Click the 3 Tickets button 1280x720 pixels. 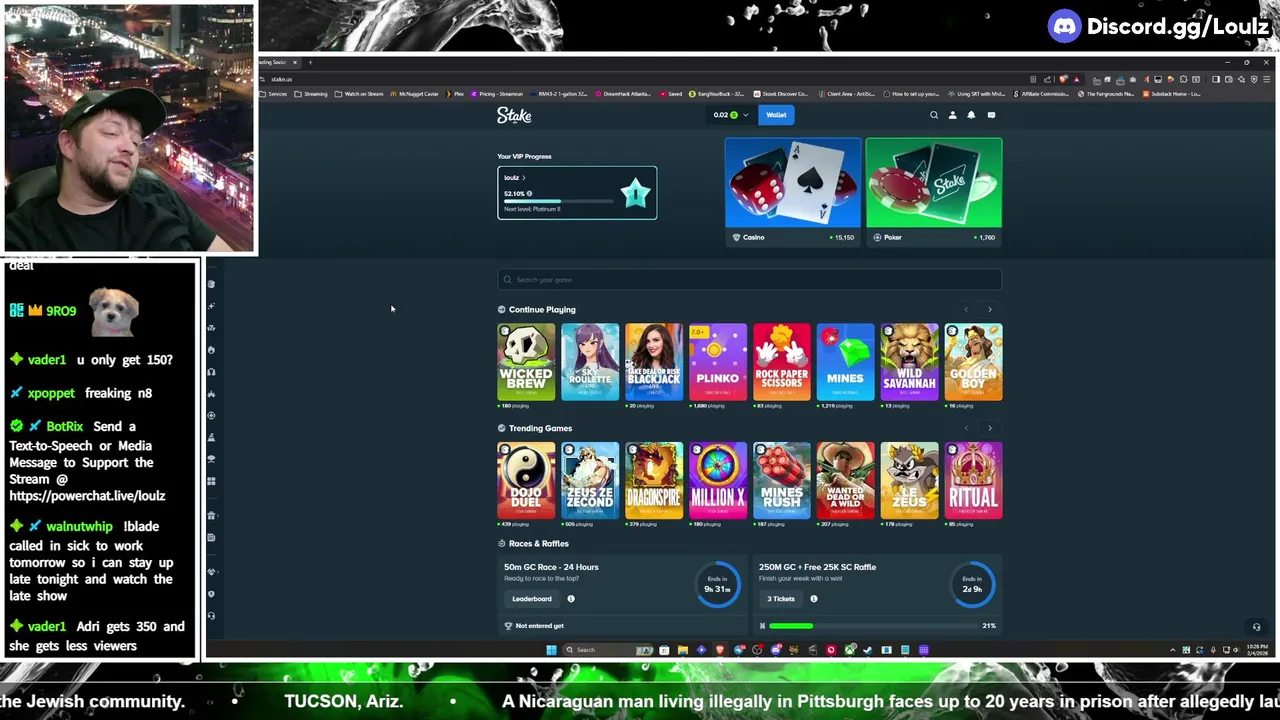[x=781, y=599]
